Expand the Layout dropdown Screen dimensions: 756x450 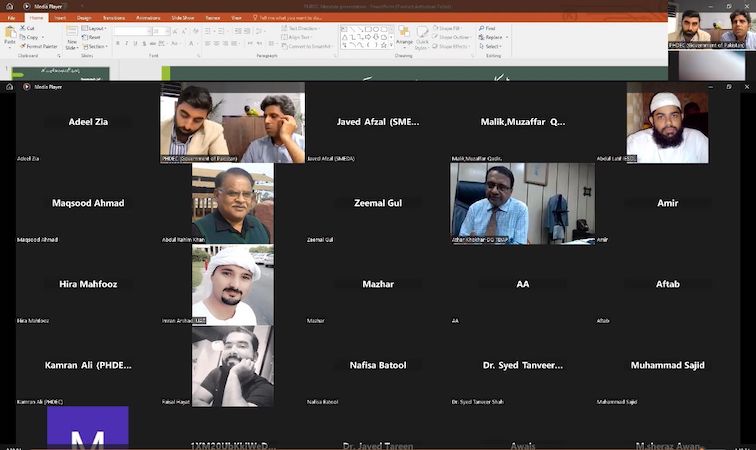pos(96,28)
